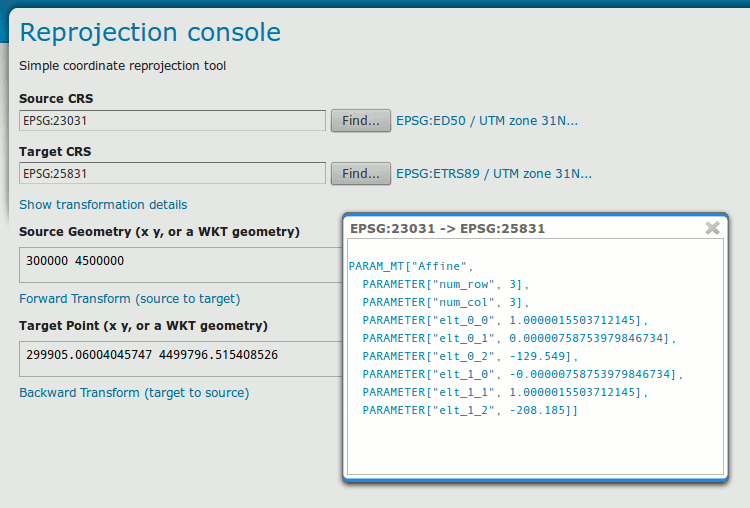Viewport: 750px width, 508px height.
Task: Focus the Target CRS text box
Action: click(172, 174)
